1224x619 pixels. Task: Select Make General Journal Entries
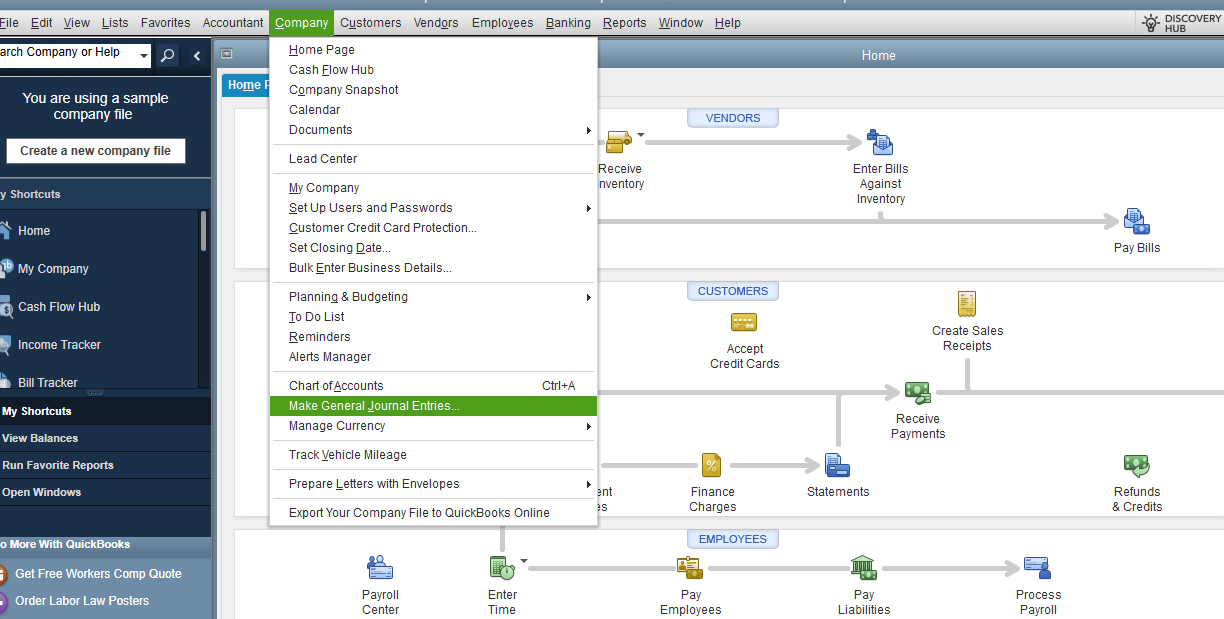pyautogui.click(x=433, y=406)
